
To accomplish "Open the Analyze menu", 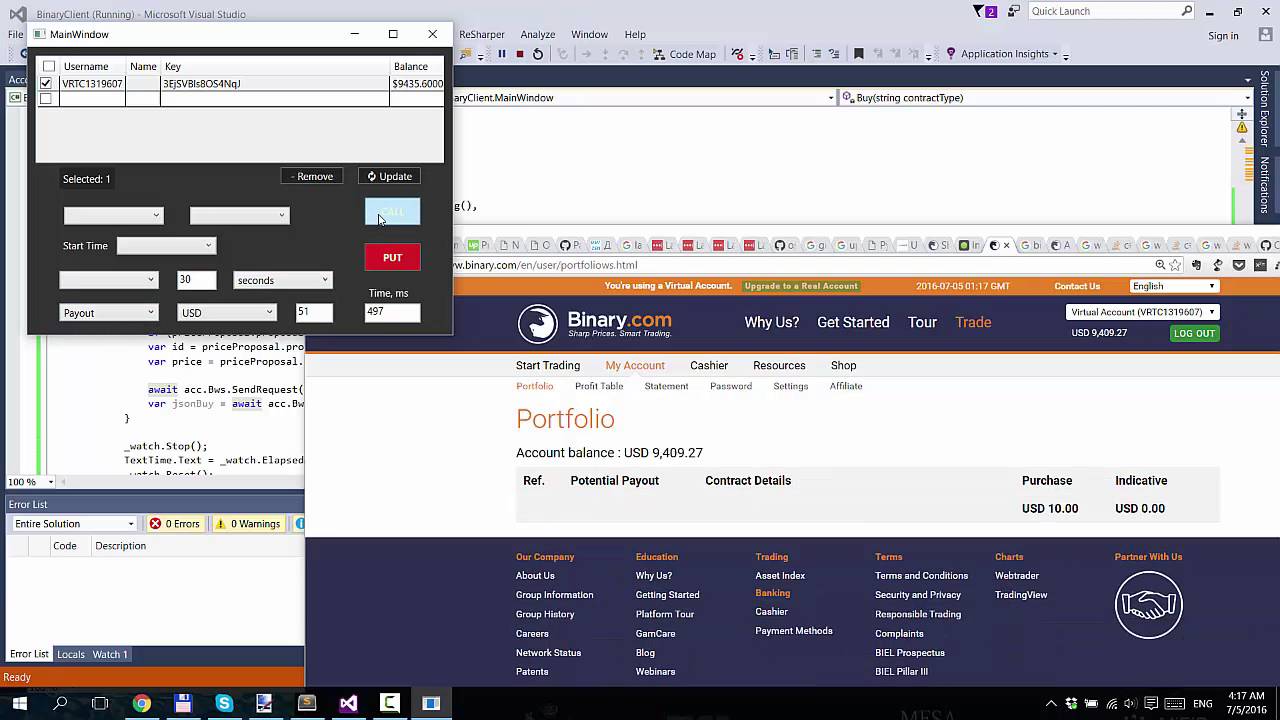I will click(x=538, y=34).
